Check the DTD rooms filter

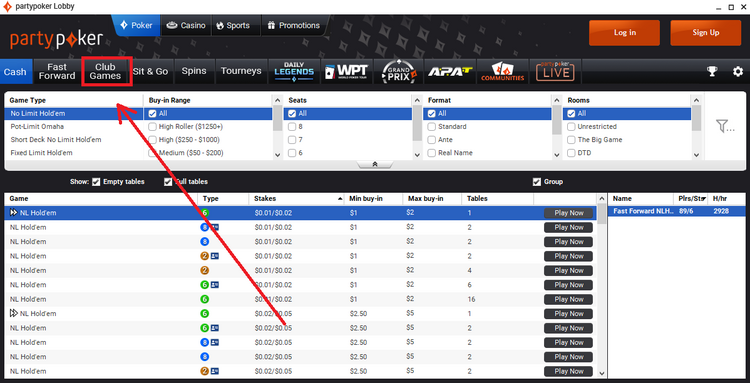coord(571,153)
